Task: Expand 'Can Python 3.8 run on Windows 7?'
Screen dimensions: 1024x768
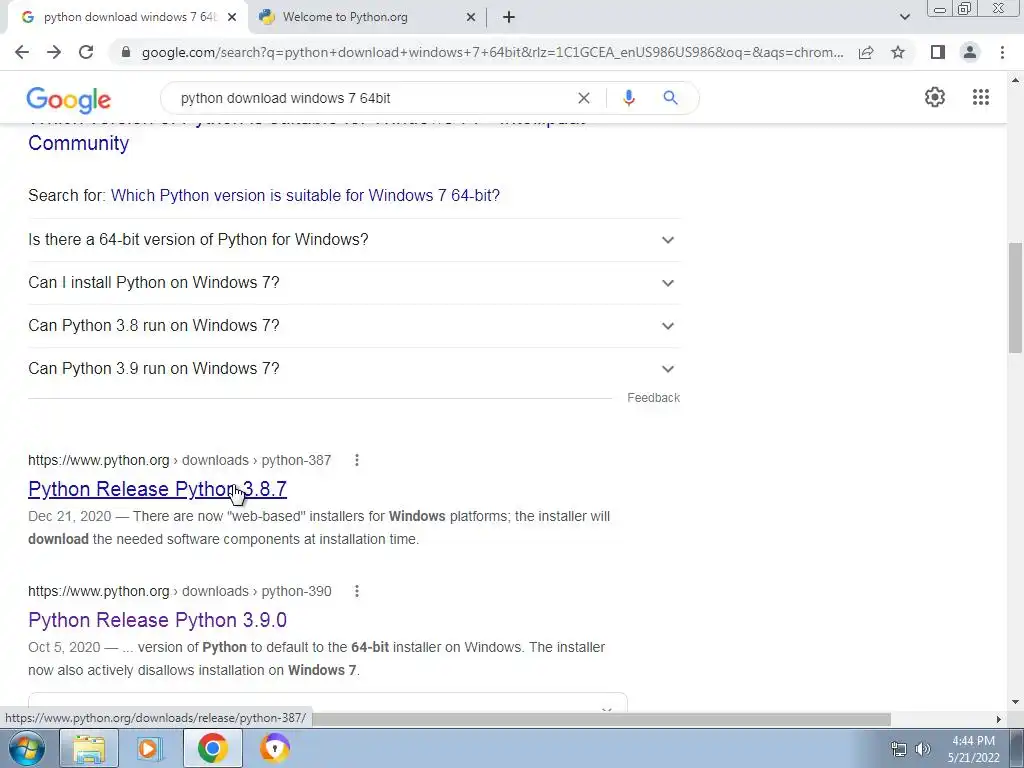Action: click(x=354, y=325)
